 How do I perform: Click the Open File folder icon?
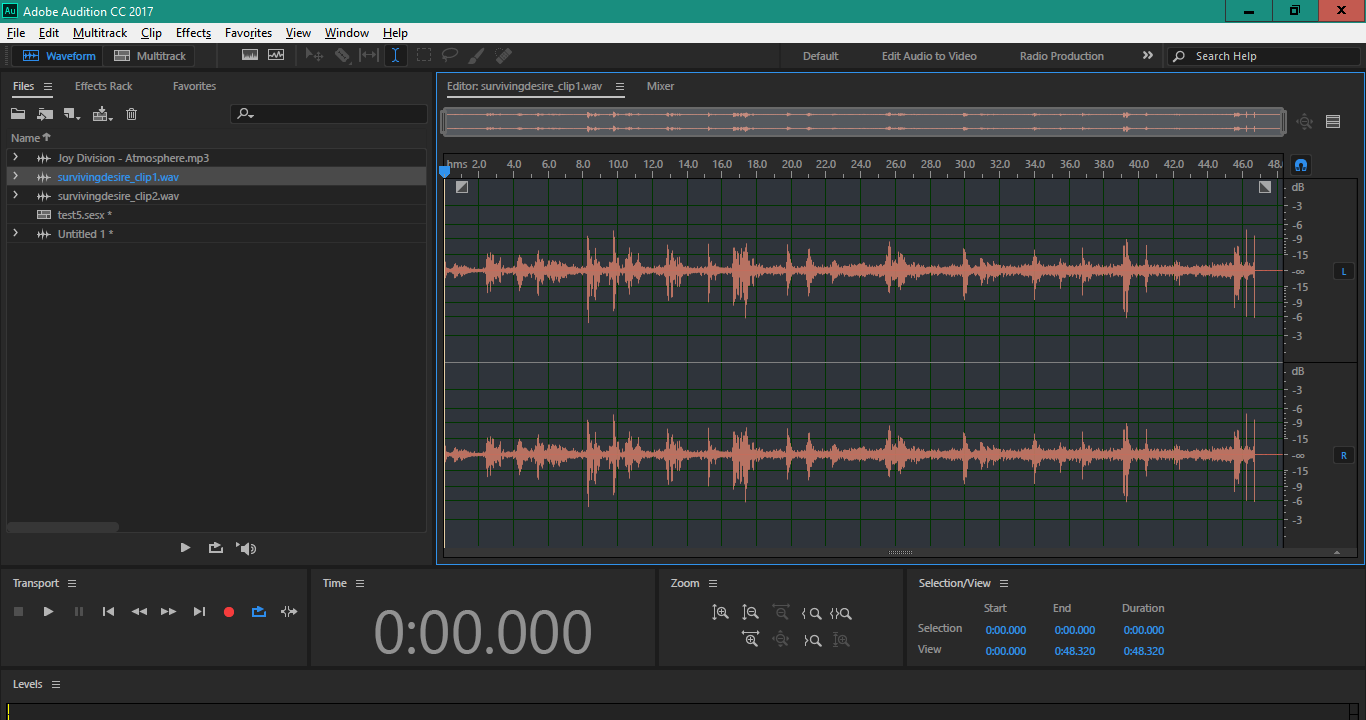(x=18, y=114)
